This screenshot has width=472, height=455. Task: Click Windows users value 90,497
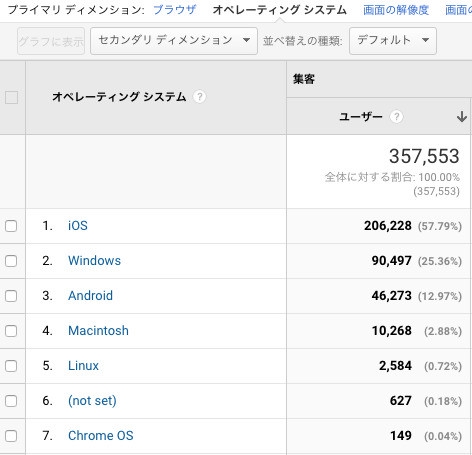pyautogui.click(x=392, y=261)
